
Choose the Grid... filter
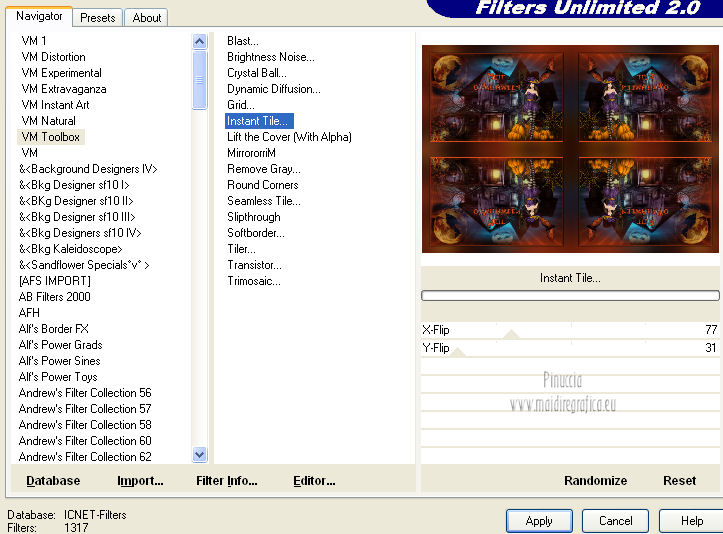tap(240, 105)
